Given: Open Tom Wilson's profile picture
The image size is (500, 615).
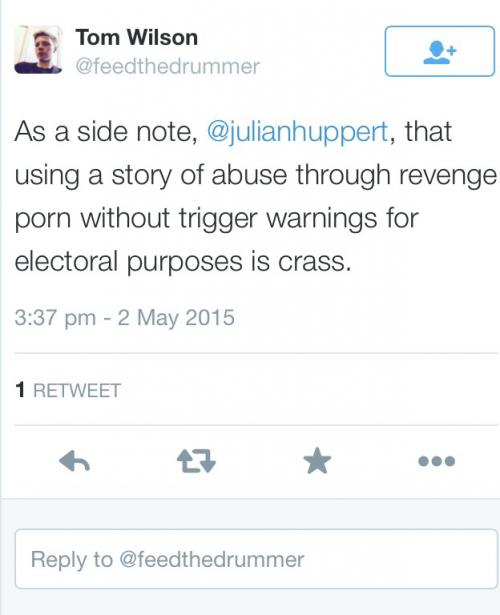Looking at the screenshot, I should 38,49.
